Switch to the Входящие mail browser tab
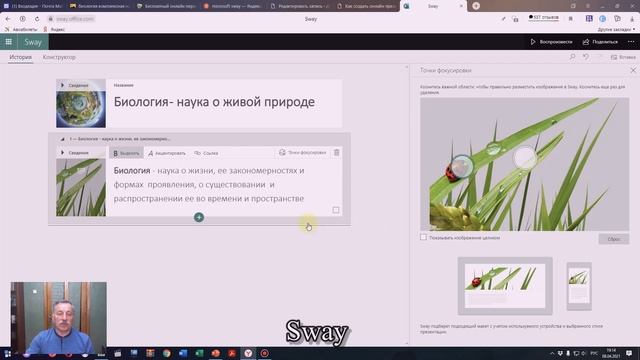Viewport: 640px width, 360px height. click(33, 6)
